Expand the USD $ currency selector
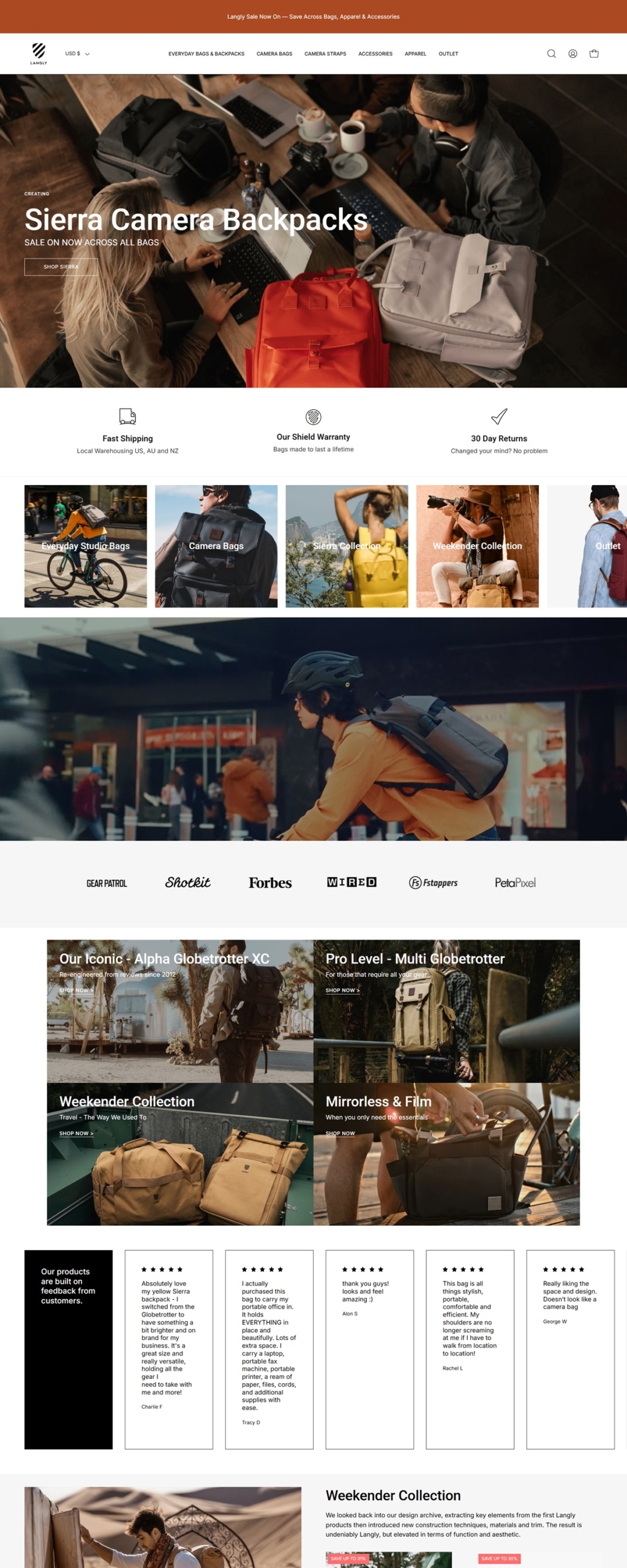 77,54
